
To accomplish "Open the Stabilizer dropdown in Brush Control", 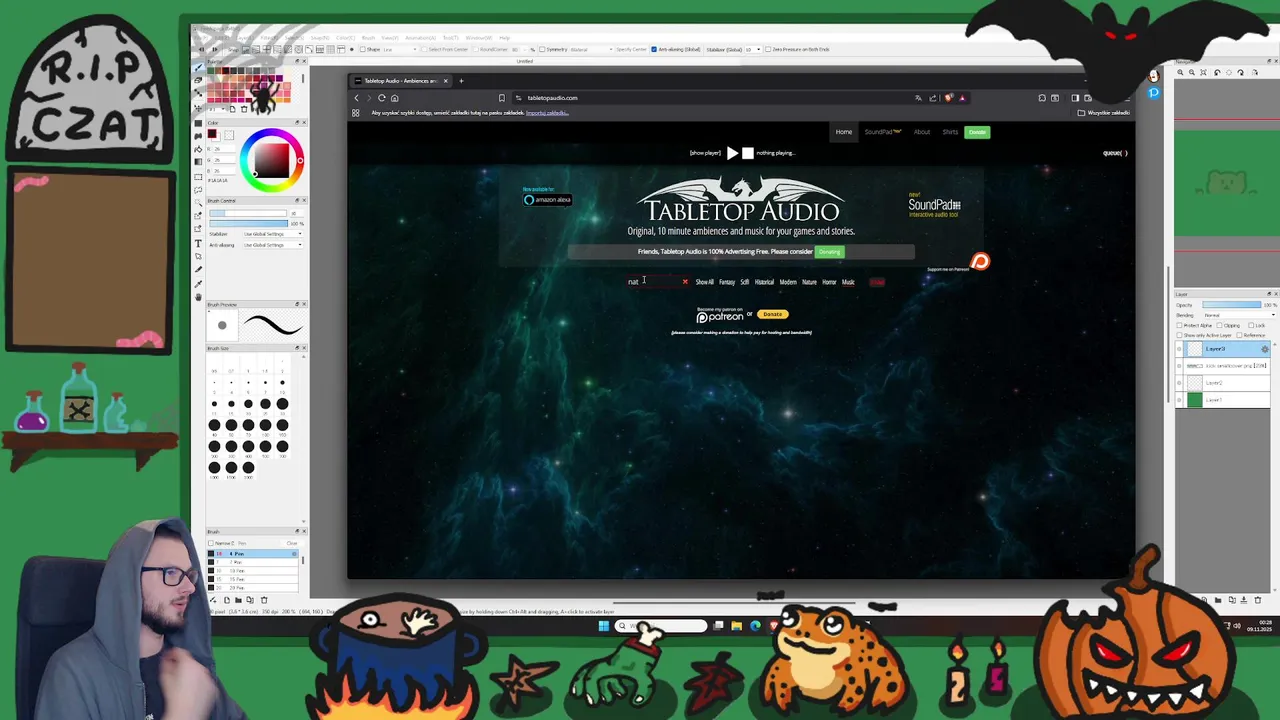I will [272, 234].
